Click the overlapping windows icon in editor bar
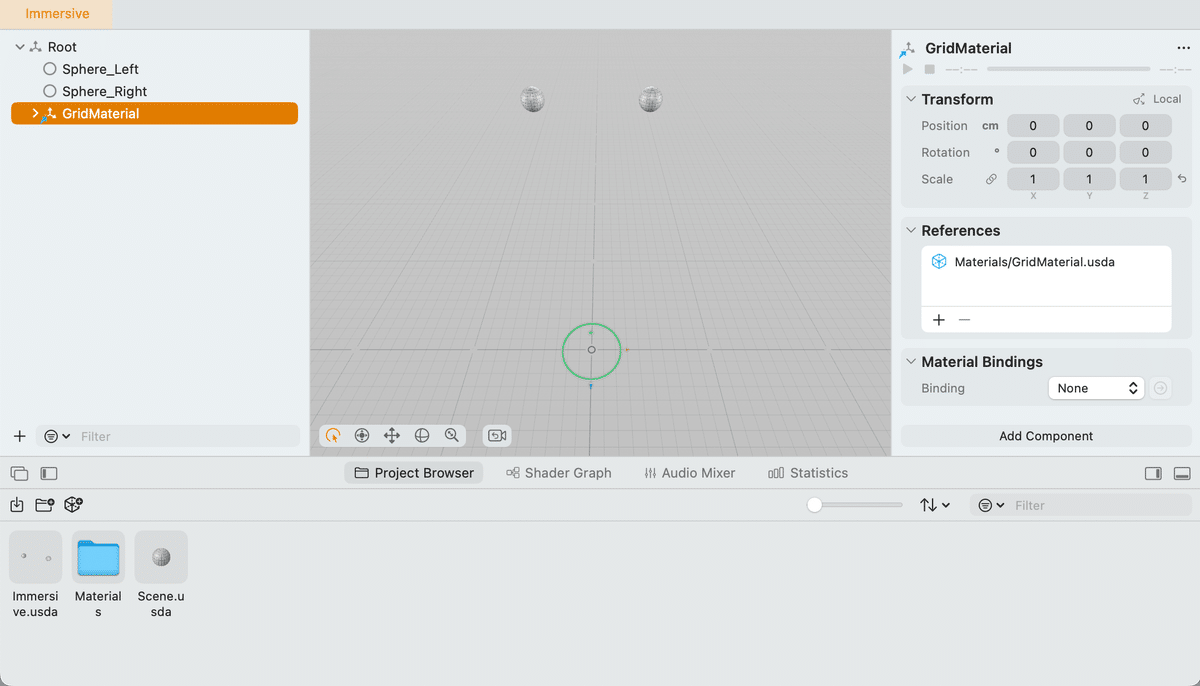 coord(19,473)
